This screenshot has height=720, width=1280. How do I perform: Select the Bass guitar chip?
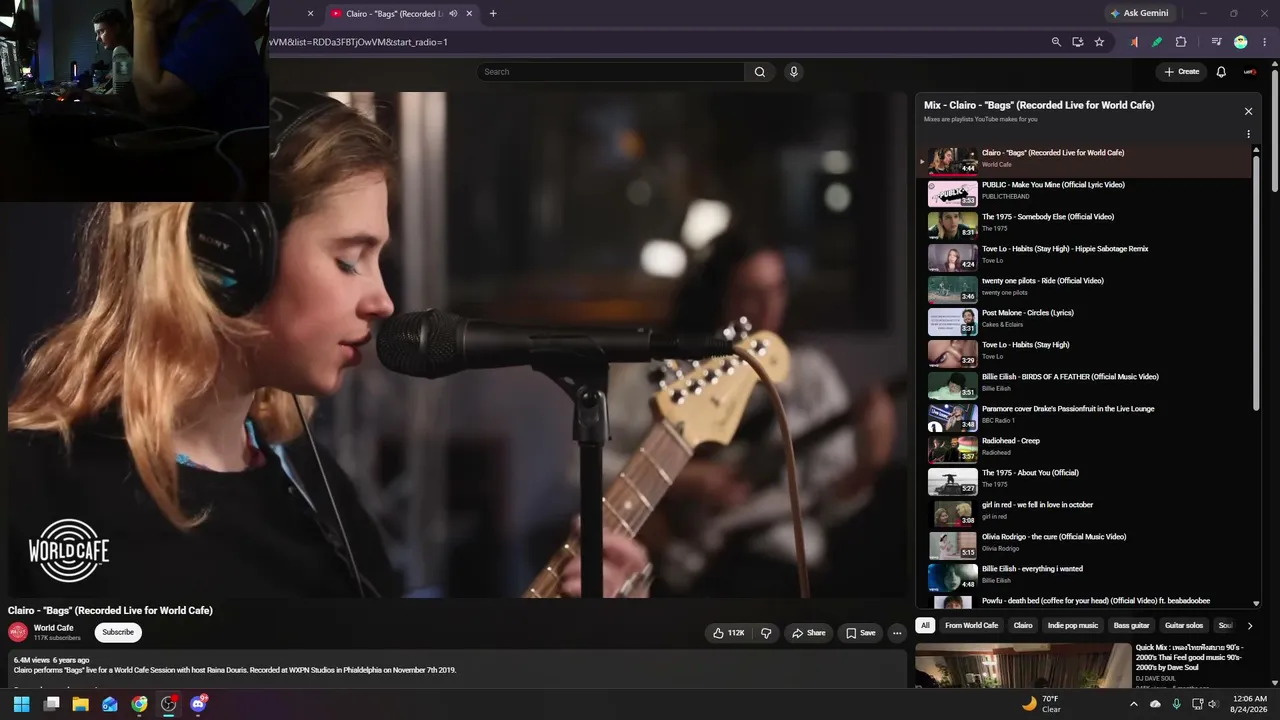[x=1132, y=626]
